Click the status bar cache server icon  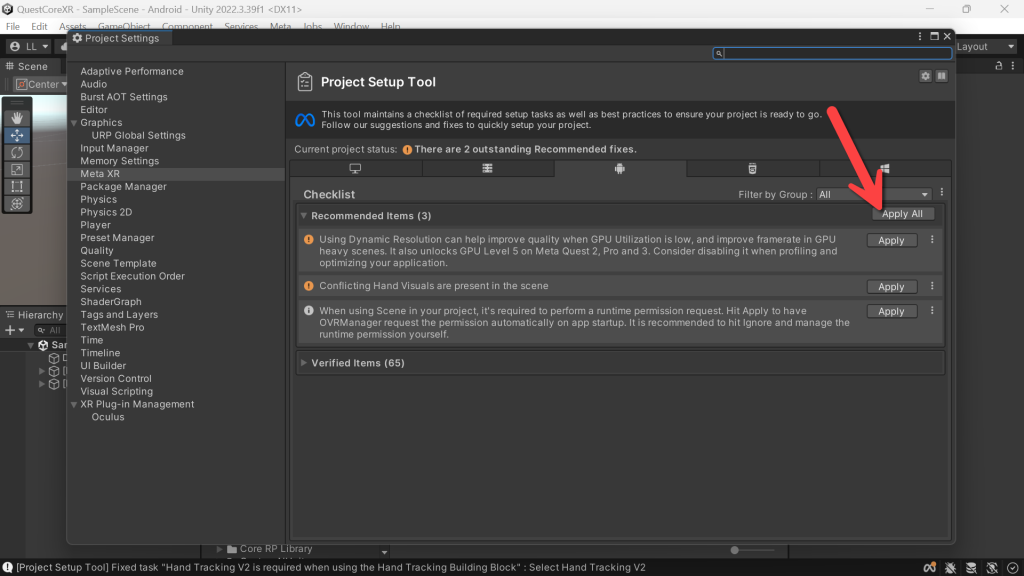tap(971, 568)
